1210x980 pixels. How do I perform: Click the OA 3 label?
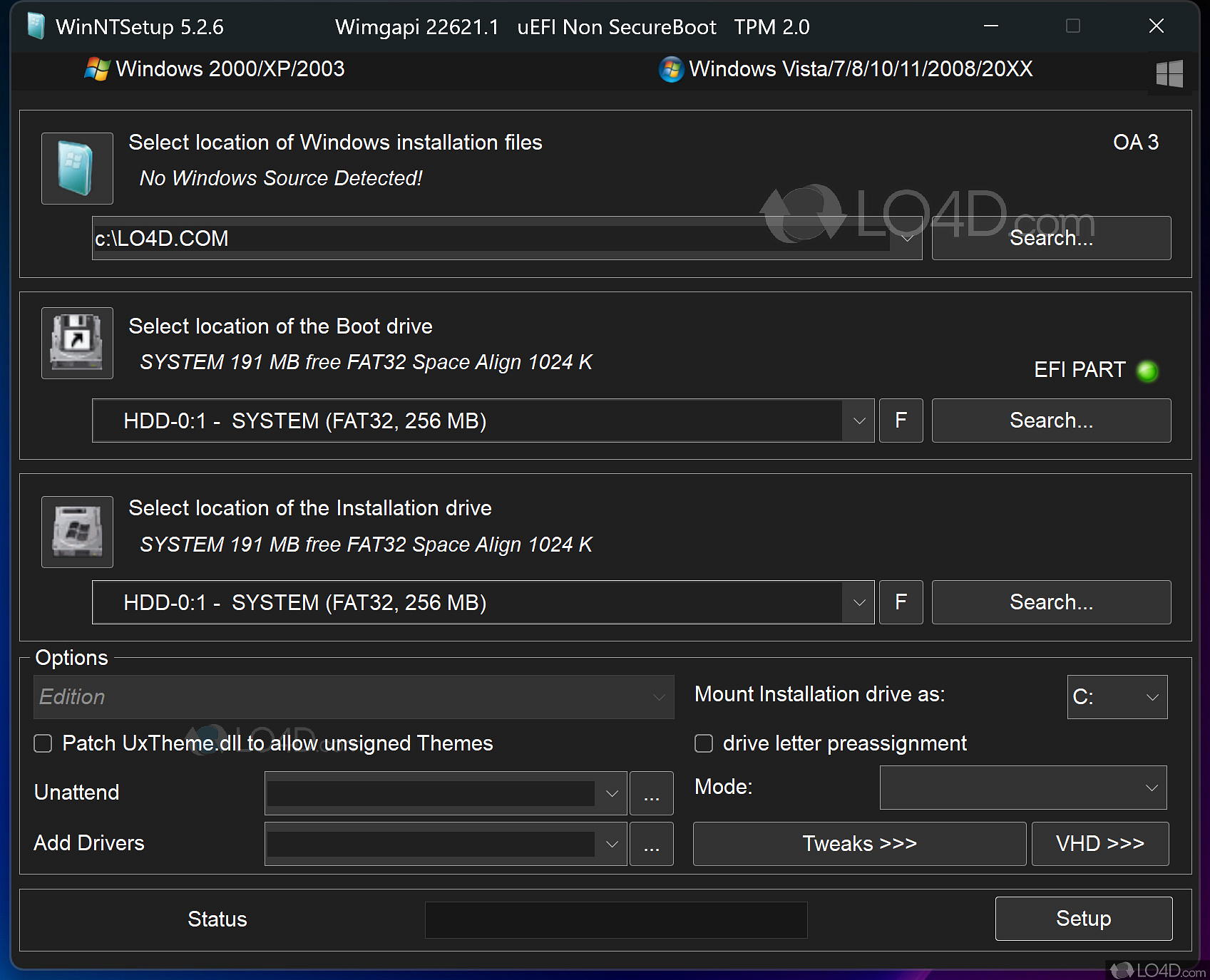click(1136, 143)
